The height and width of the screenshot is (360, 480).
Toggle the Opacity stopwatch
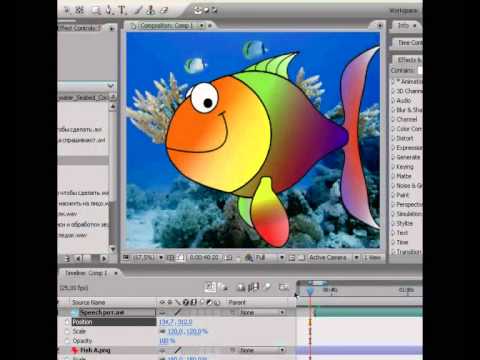coord(67,341)
